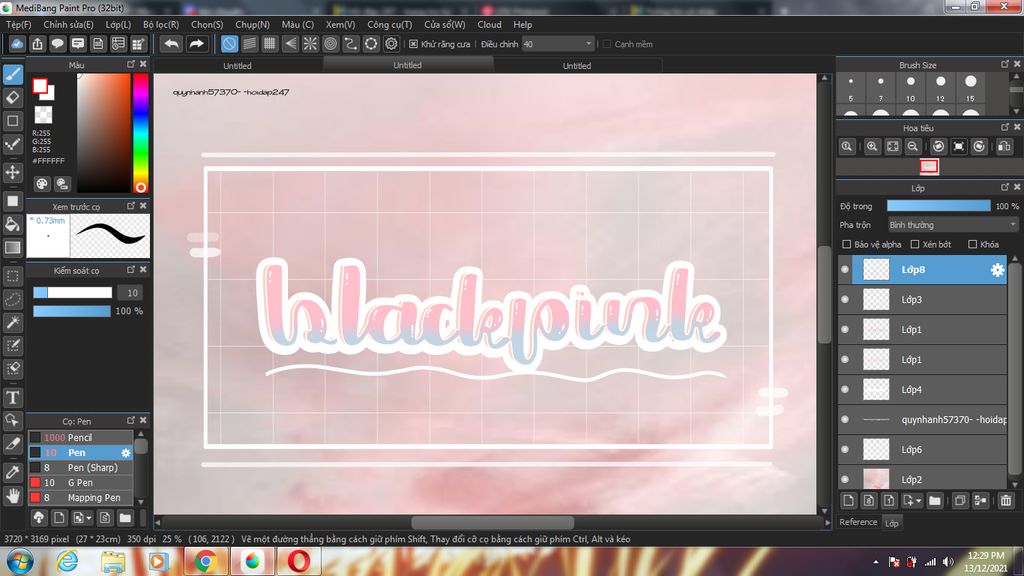
Task: Open Pha trộn blend mode dropdown
Action: pyautogui.click(x=953, y=225)
